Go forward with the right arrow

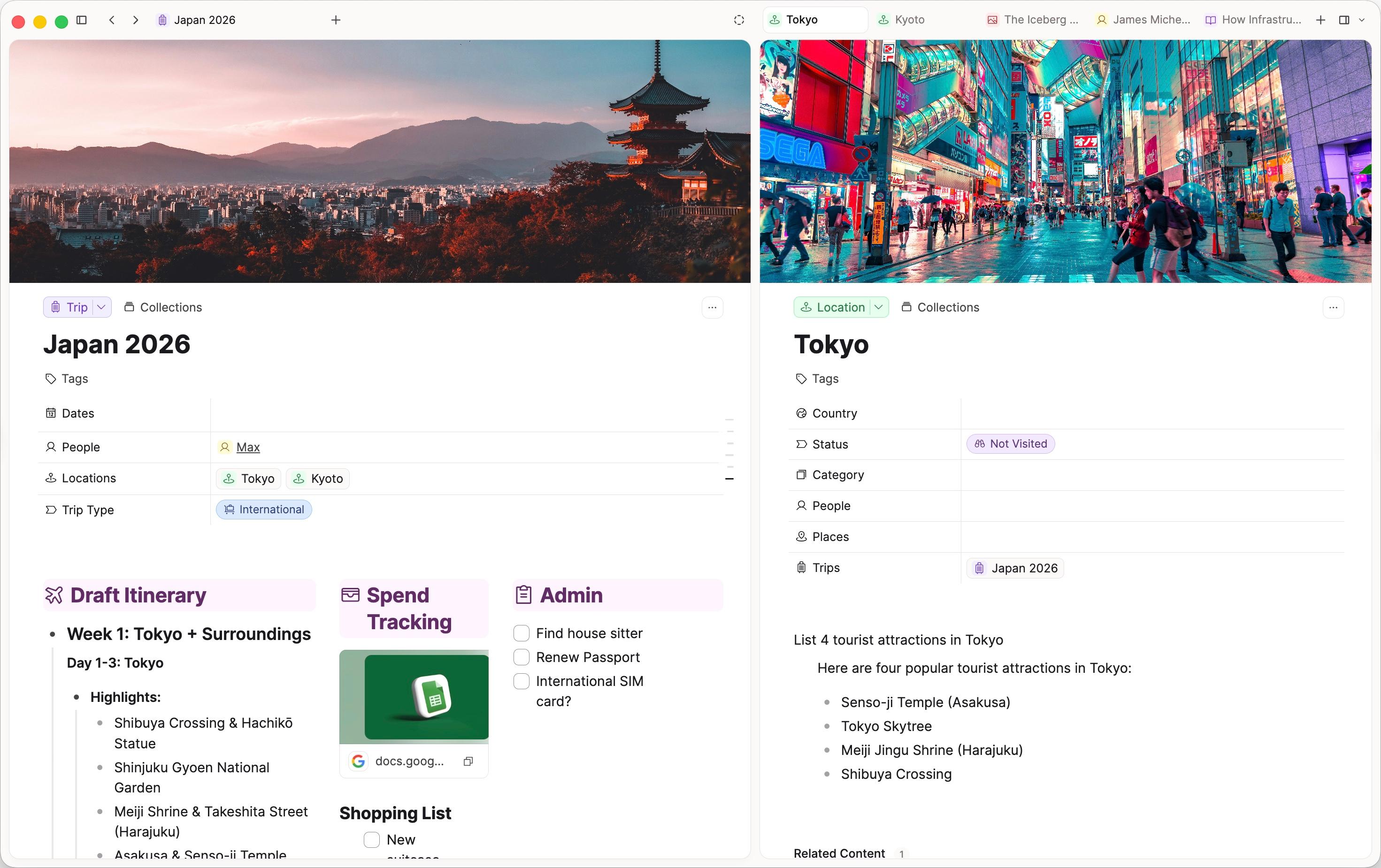(x=135, y=20)
